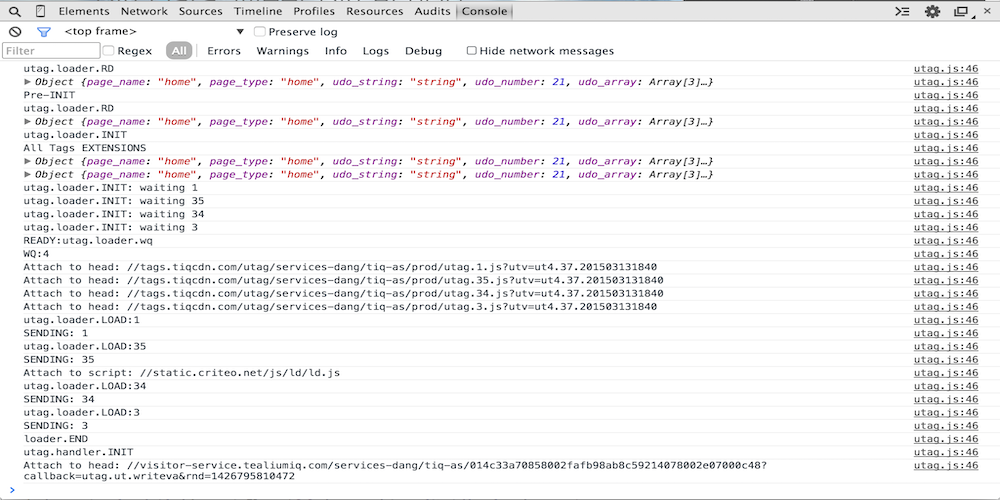The width and height of the screenshot is (1000, 500).
Task: Open utag.js:46 link on Pre-INIT row
Action: pos(946,95)
